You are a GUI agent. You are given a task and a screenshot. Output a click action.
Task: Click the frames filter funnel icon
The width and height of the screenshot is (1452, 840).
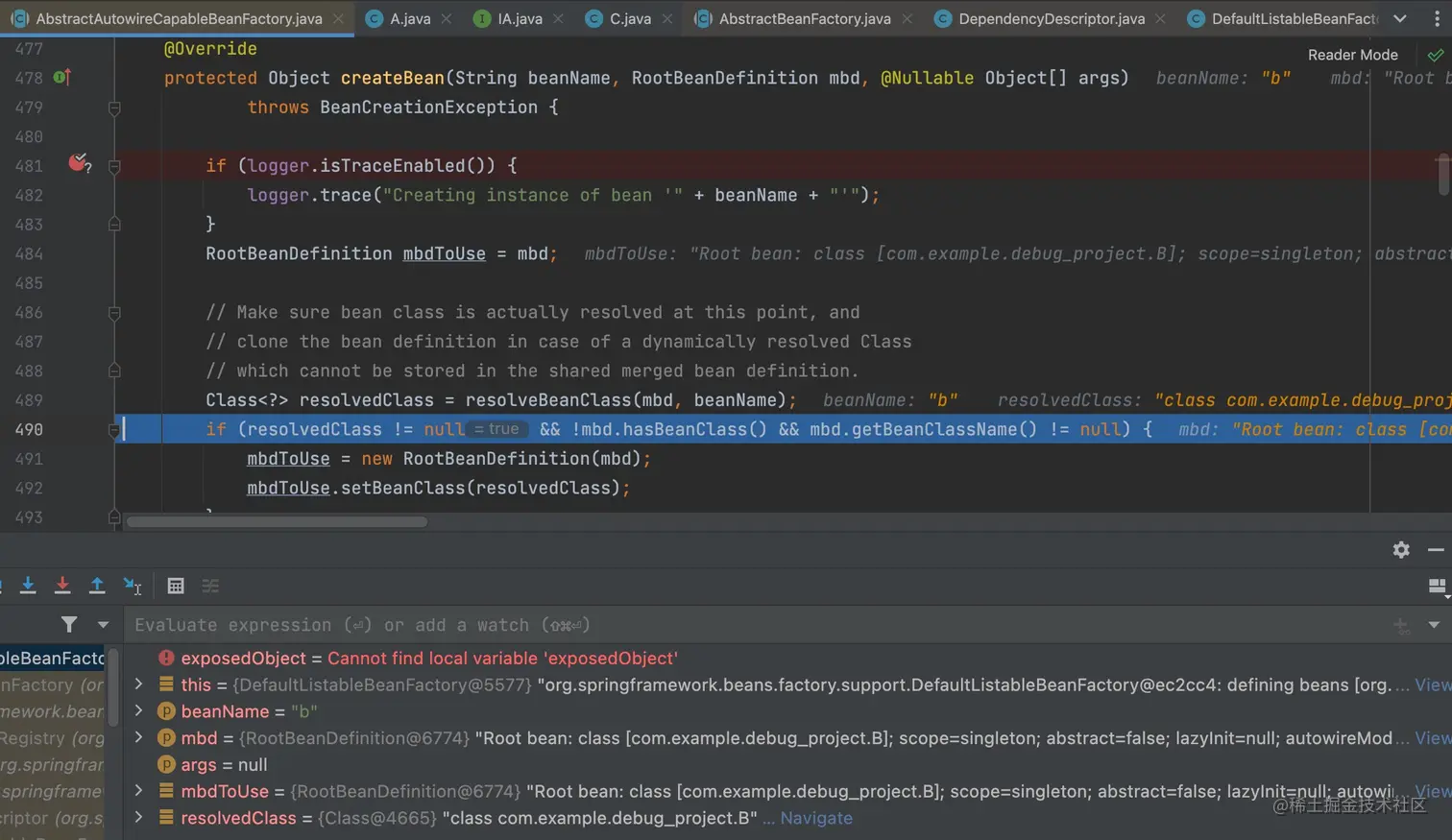coord(69,625)
